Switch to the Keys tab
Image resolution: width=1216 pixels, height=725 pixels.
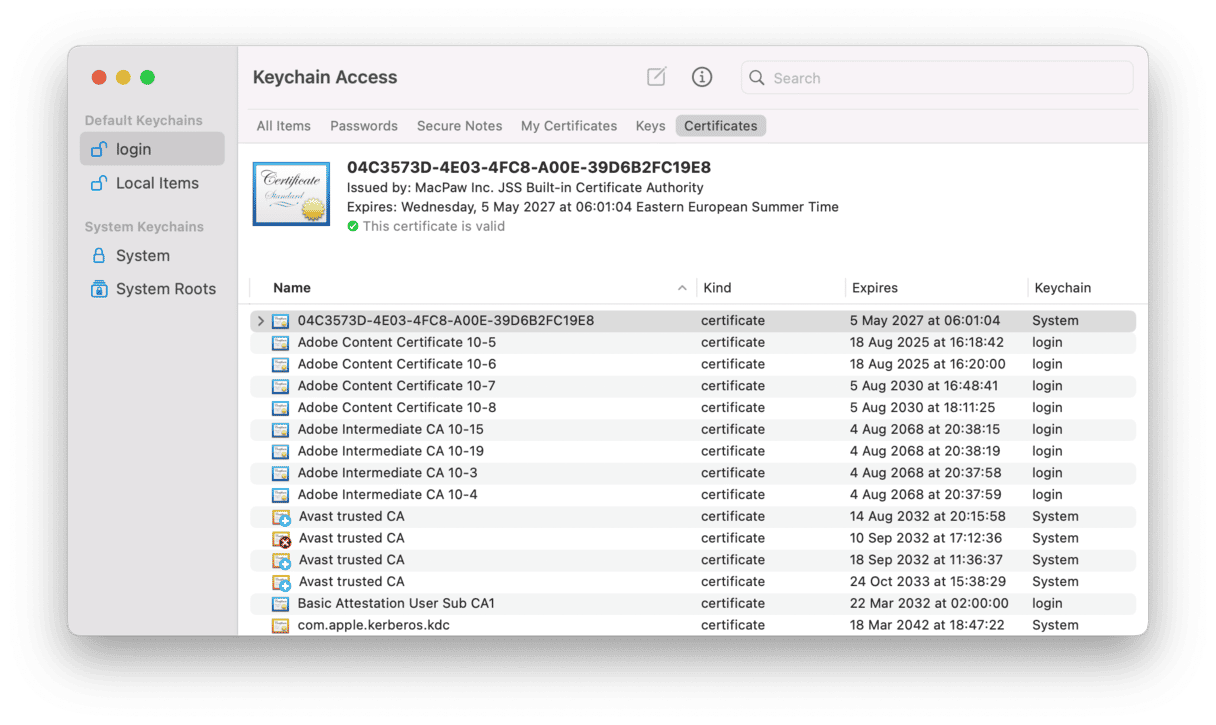[x=650, y=126]
